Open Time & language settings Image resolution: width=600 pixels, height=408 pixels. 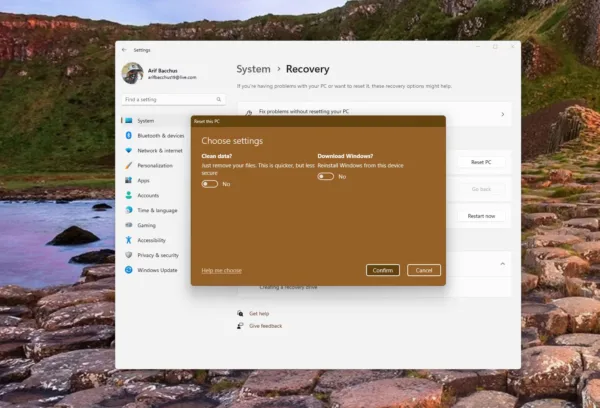pos(157,210)
